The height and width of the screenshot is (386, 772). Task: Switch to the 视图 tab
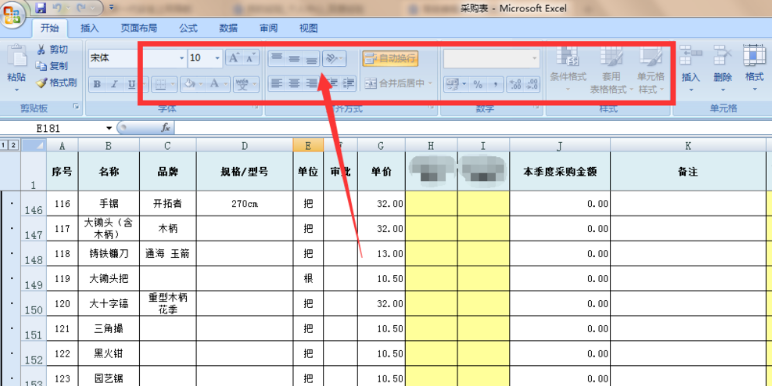tap(308, 29)
